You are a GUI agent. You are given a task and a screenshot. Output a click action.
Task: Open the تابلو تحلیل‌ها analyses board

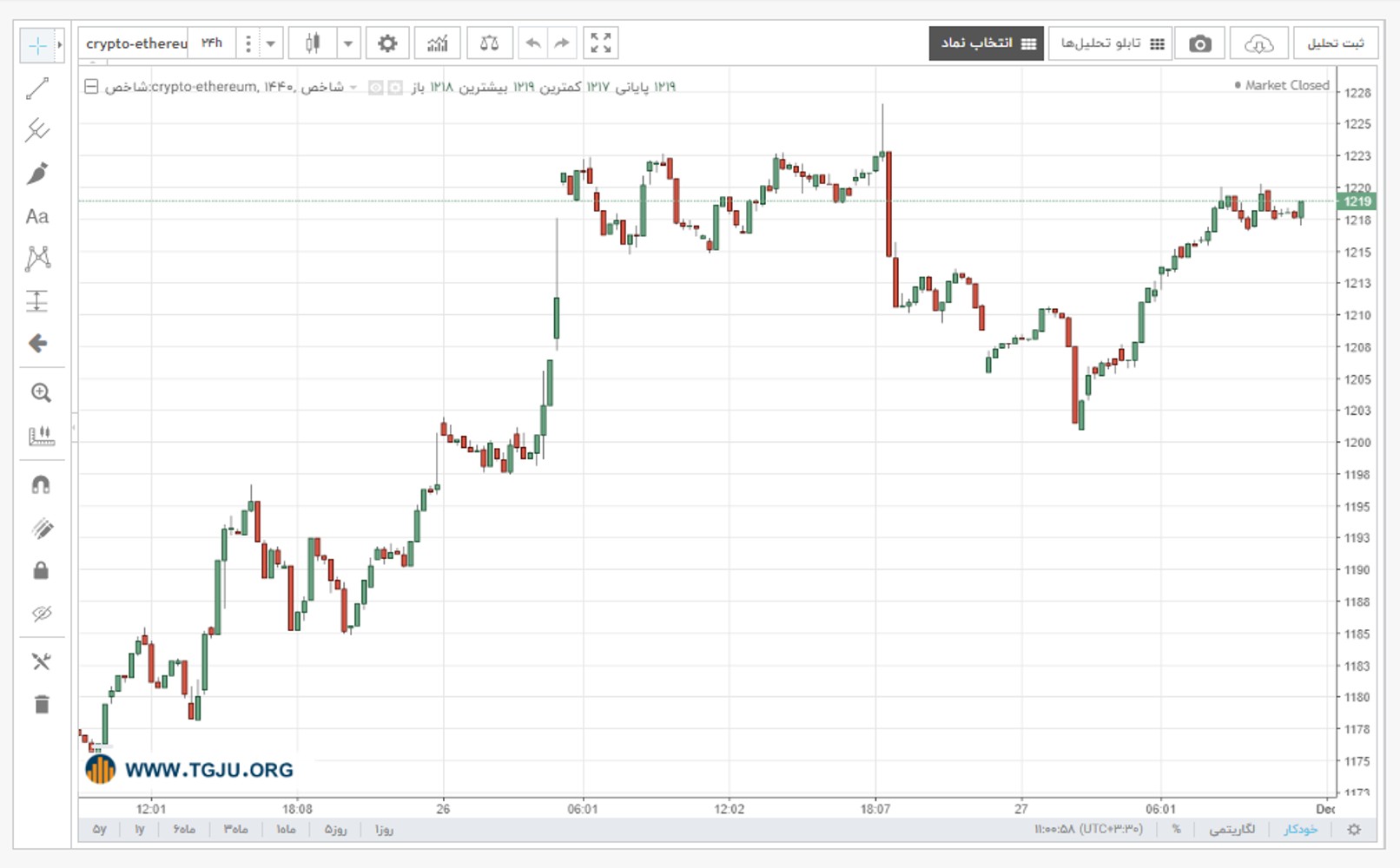pyautogui.click(x=1111, y=43)
